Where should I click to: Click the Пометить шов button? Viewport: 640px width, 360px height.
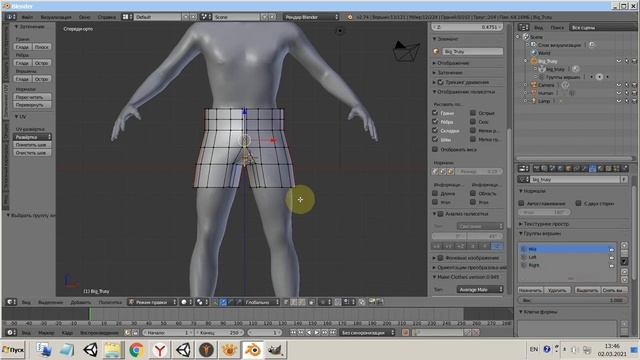click(x=32, y=145)
